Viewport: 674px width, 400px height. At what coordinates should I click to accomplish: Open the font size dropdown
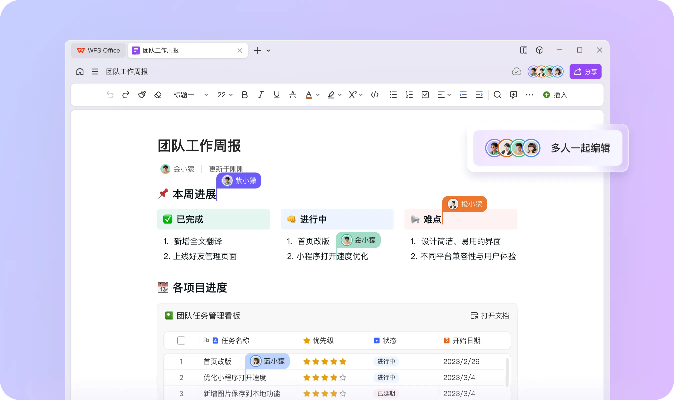pos(226,95)
